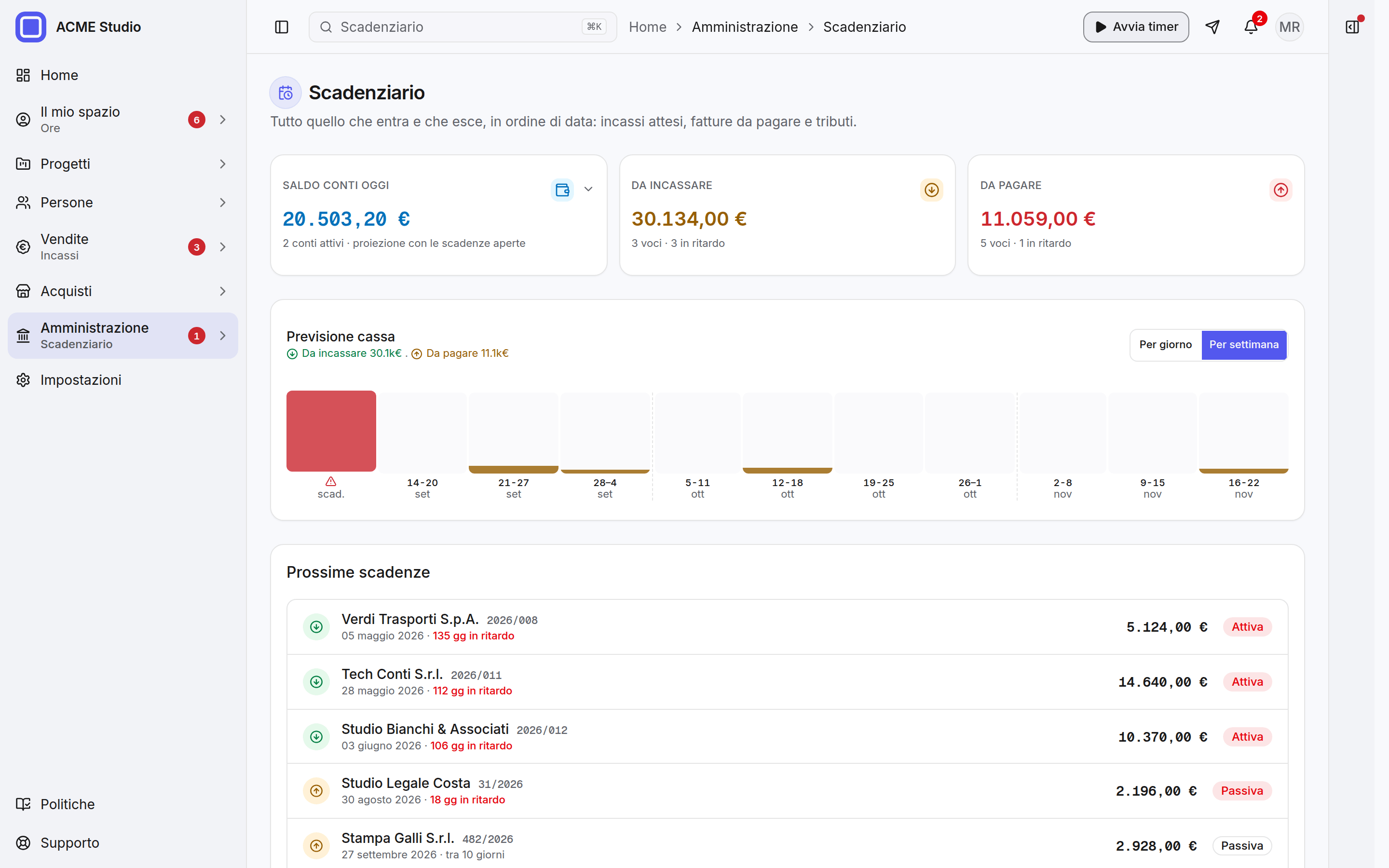Click the 14.640,00 € amount

pos(1162,682)
